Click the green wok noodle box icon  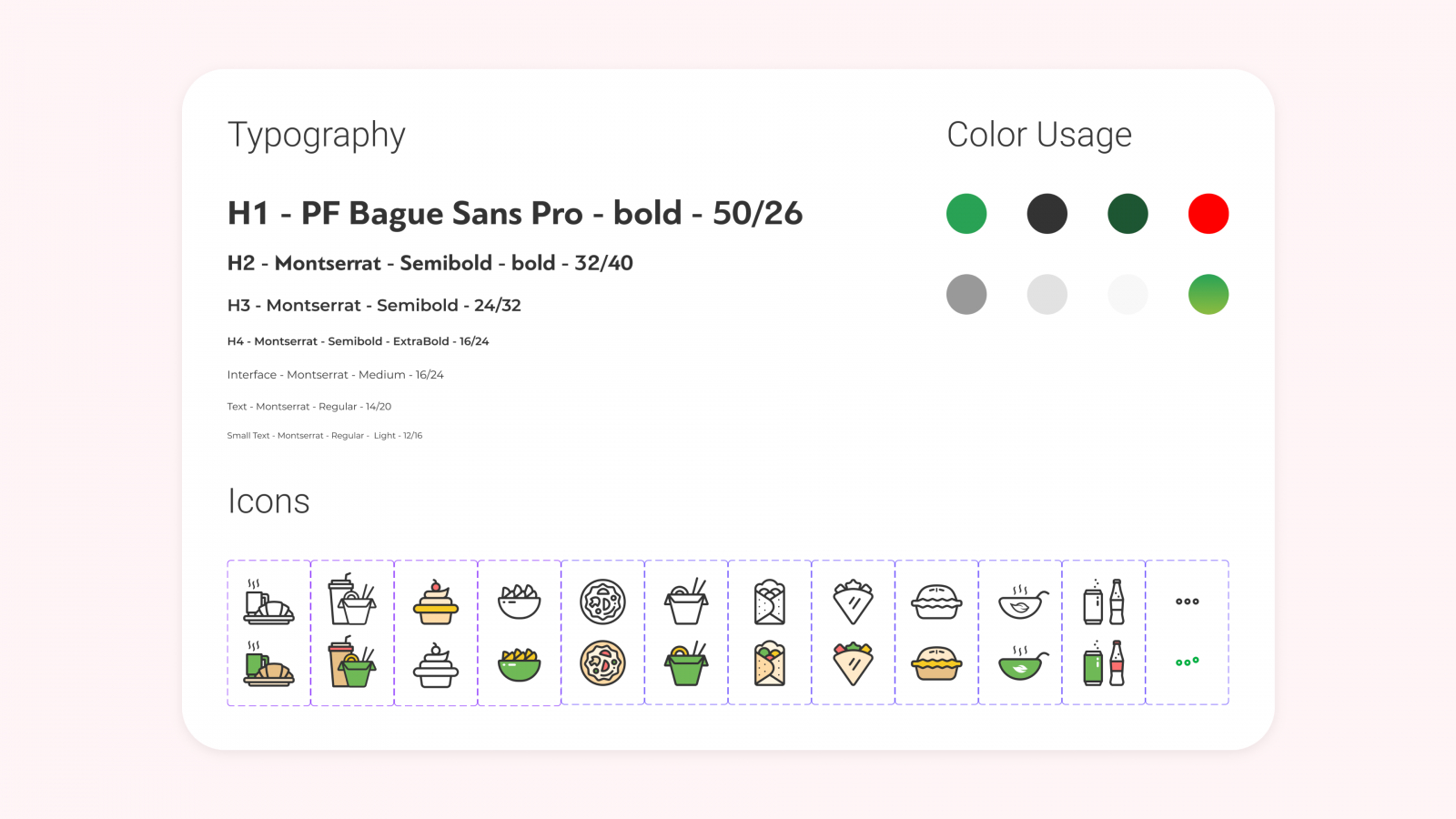(x=687, y=663)
